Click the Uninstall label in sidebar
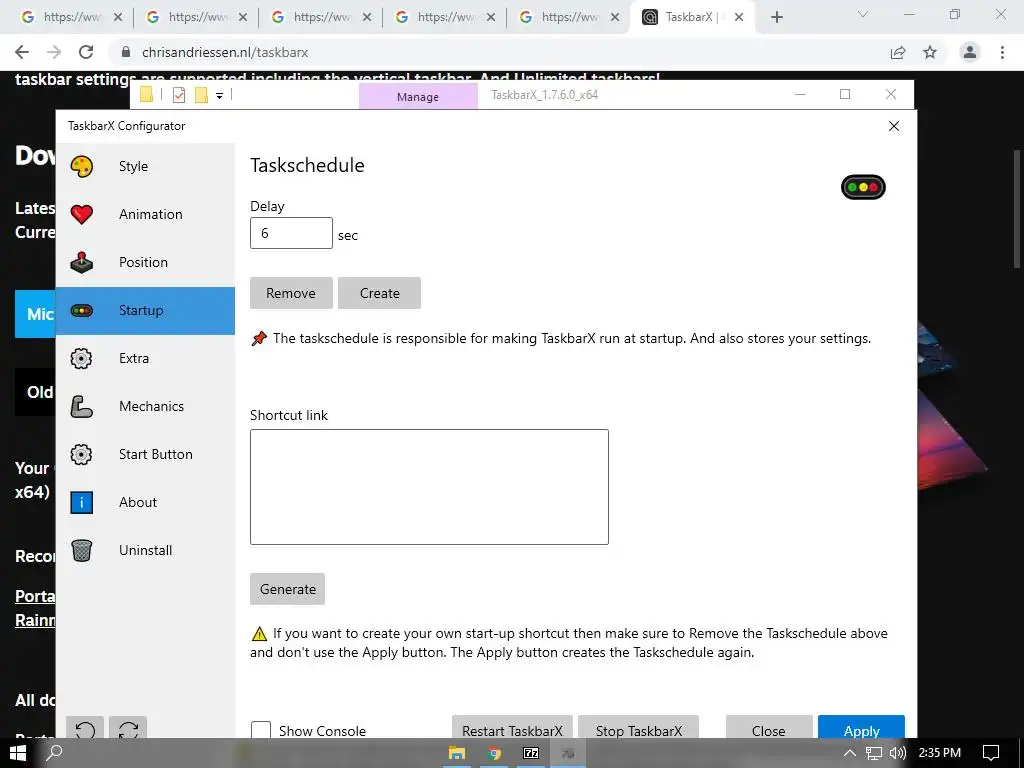 [146, 551]
